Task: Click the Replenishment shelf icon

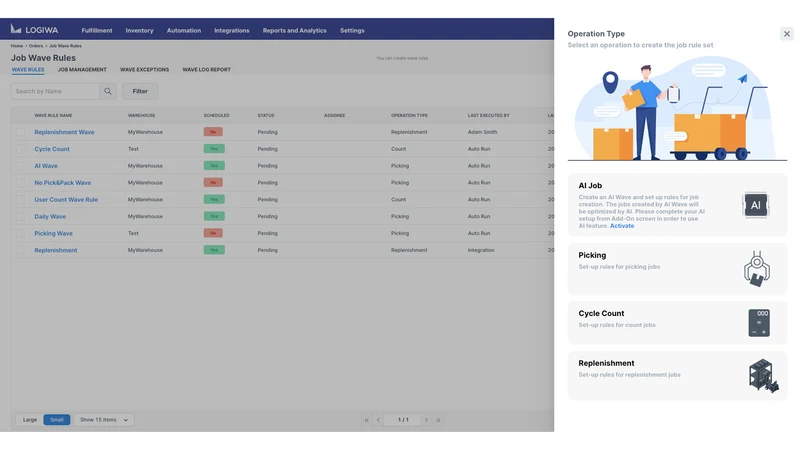Action: 763,376
